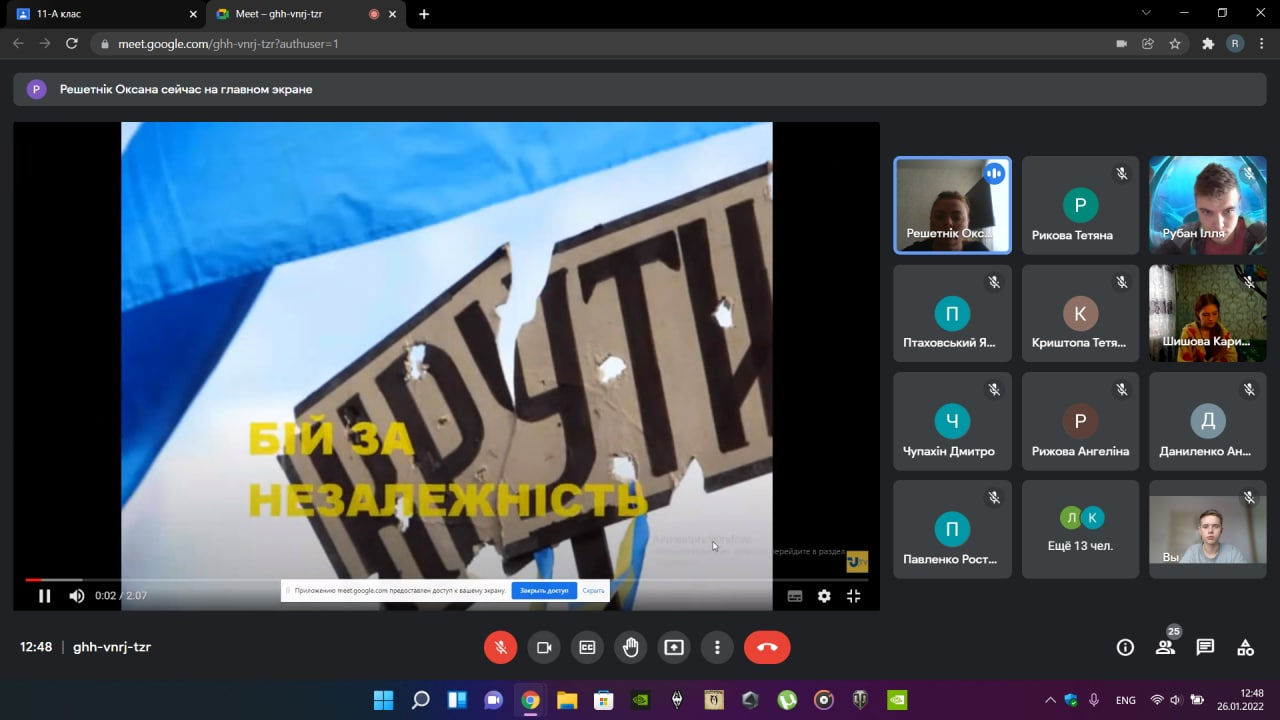Click the Скрыть link on sharing bar
This screenshot has width=1280, height=720.
[593, 590]
